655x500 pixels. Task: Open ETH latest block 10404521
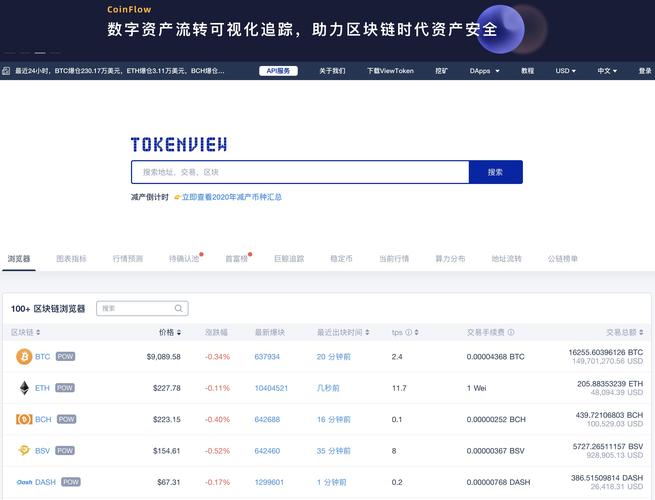pos(271,388)
